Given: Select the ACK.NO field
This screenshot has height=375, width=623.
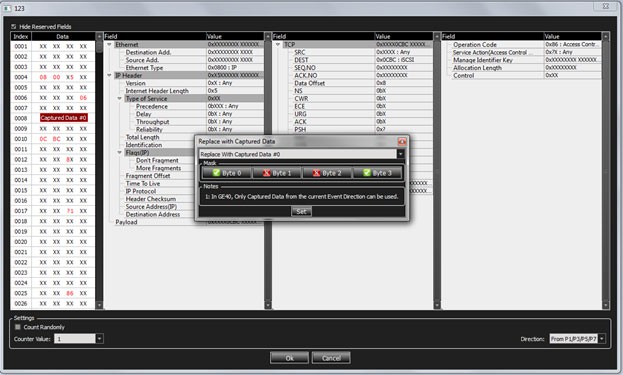Looking at the screenshot, I should (306, 75).
